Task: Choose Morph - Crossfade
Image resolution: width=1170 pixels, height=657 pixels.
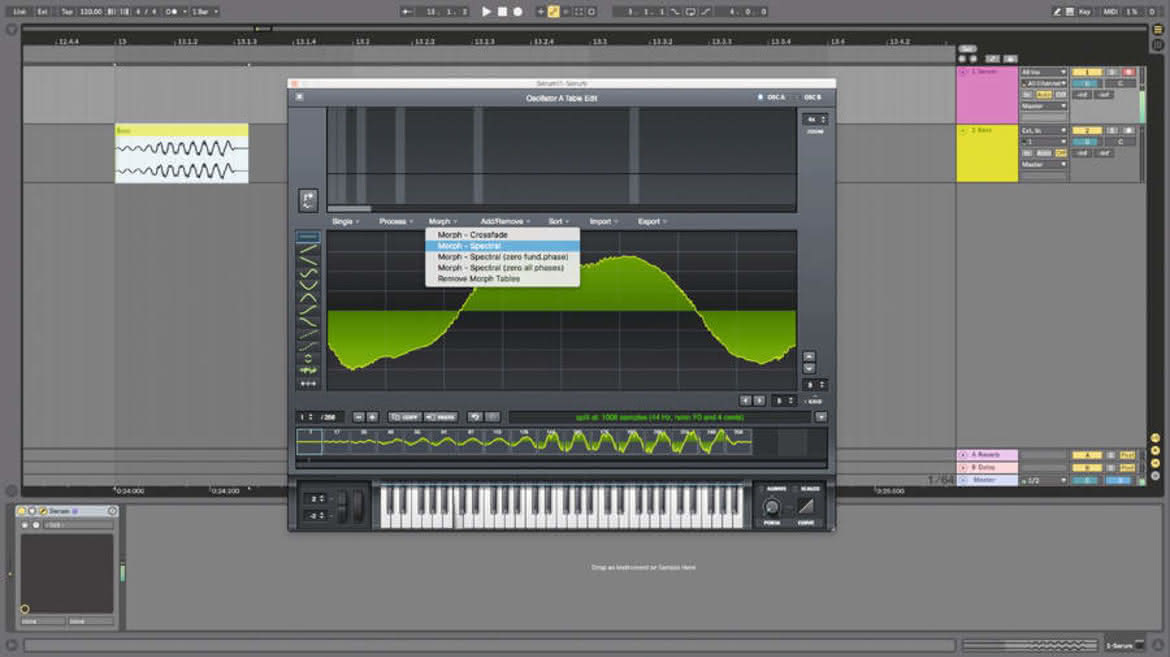Action: pyautogui.click(x=502, y=234)
